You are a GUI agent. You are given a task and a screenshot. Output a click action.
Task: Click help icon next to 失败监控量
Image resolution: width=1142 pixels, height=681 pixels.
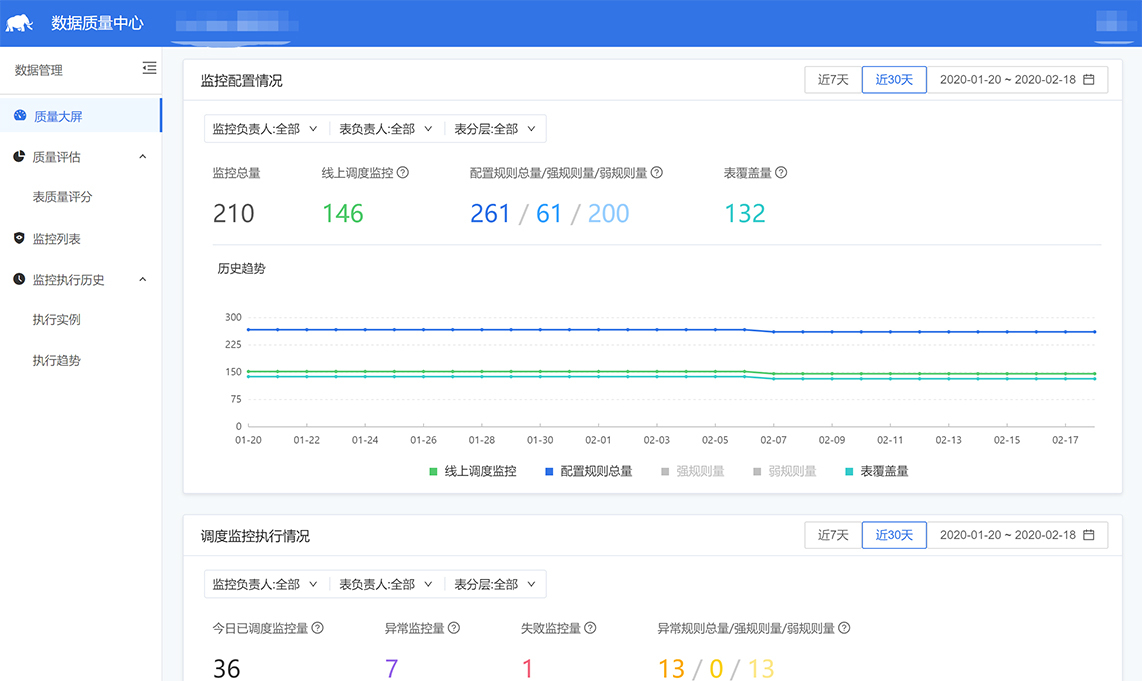click(590, 628)
